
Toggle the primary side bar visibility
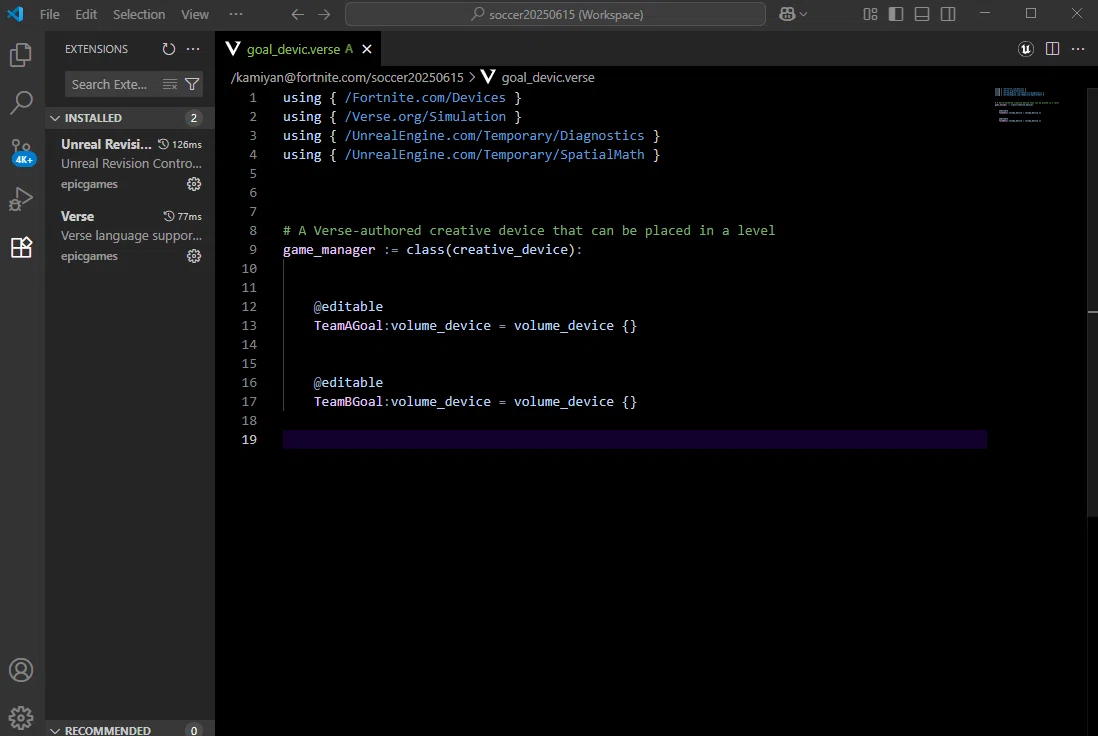(896, 14)
